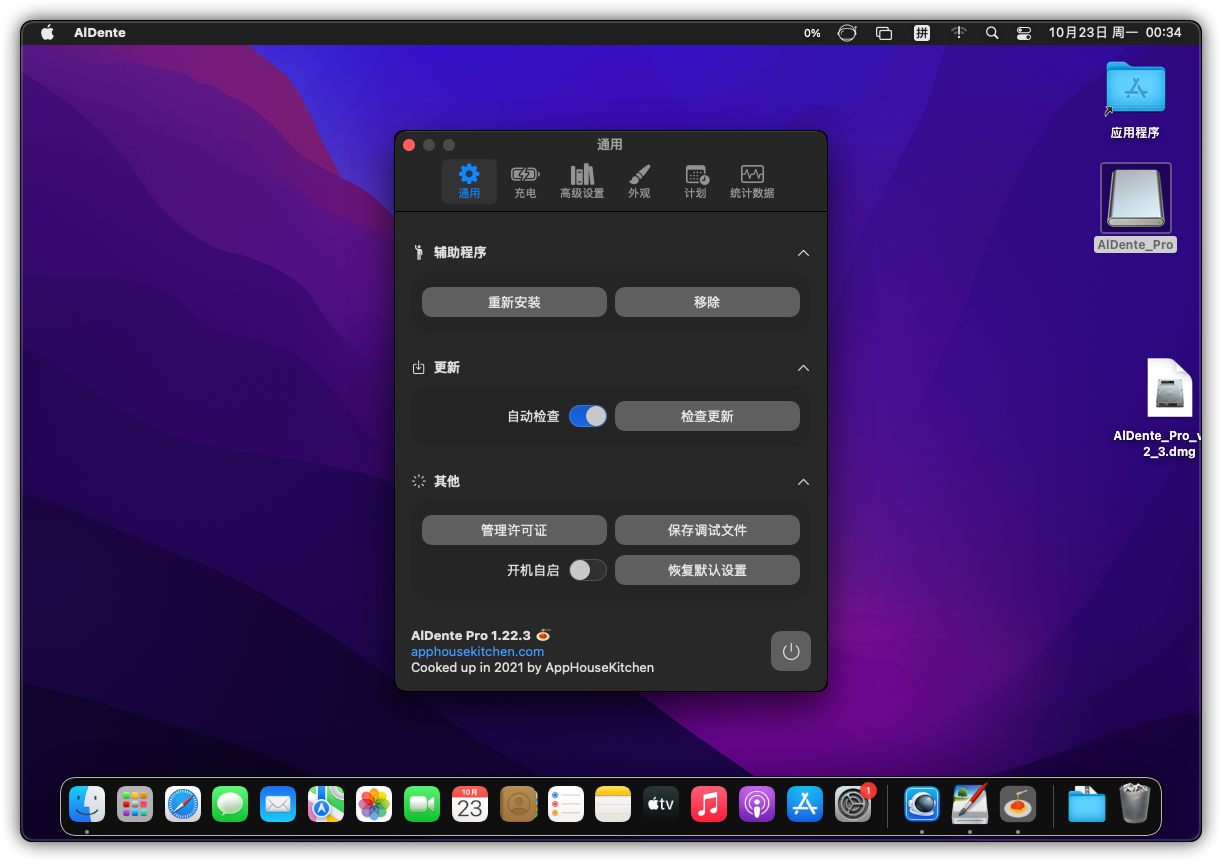Open Control Center in the menu bar

tap(1023, 33)
